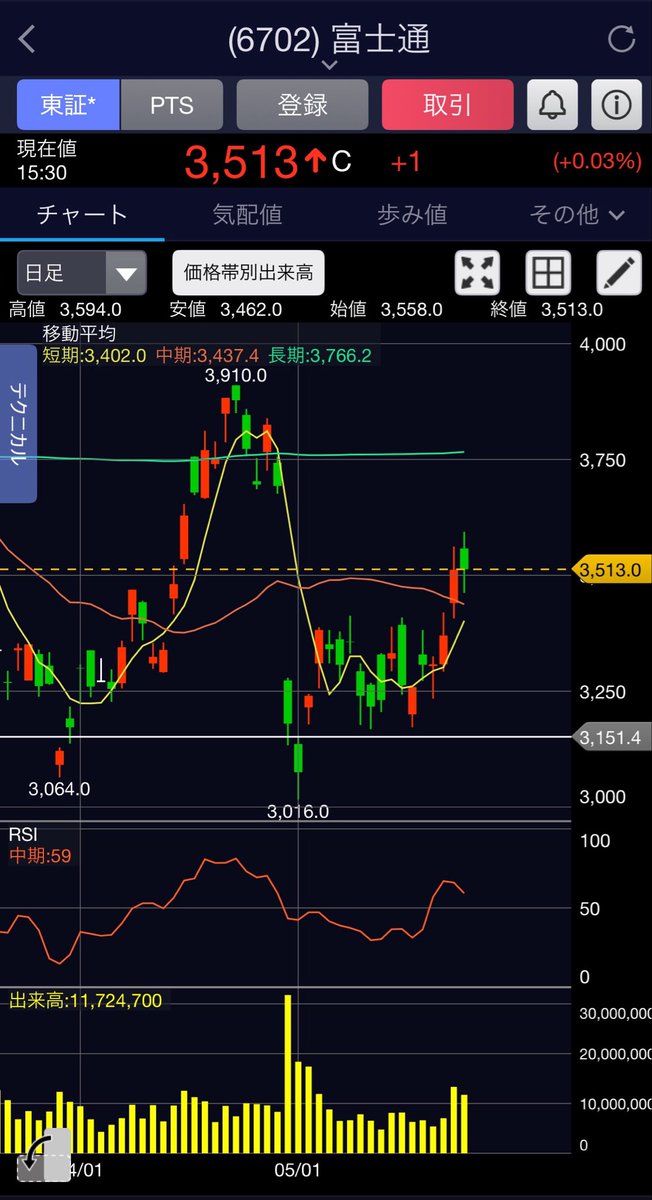Tap the RSI 中期:59 label

(x=41, y=856)
